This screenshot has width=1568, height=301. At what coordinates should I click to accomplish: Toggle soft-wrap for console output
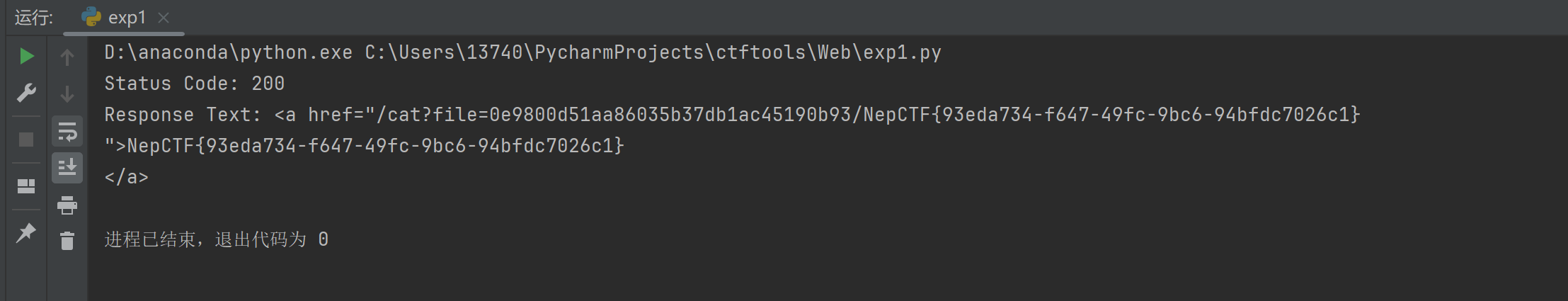click(x=67, y=132)
